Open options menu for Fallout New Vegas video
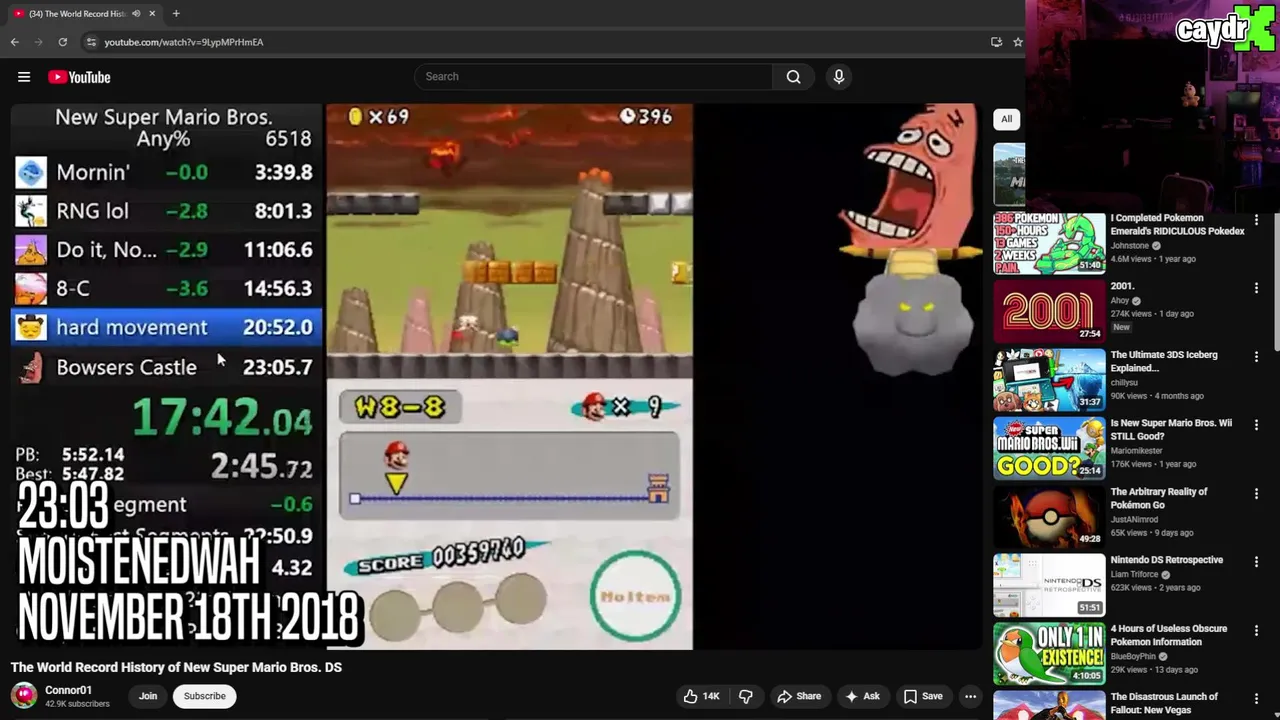The width and height of the screenshot is (1280, 720). click(1256, 699)
